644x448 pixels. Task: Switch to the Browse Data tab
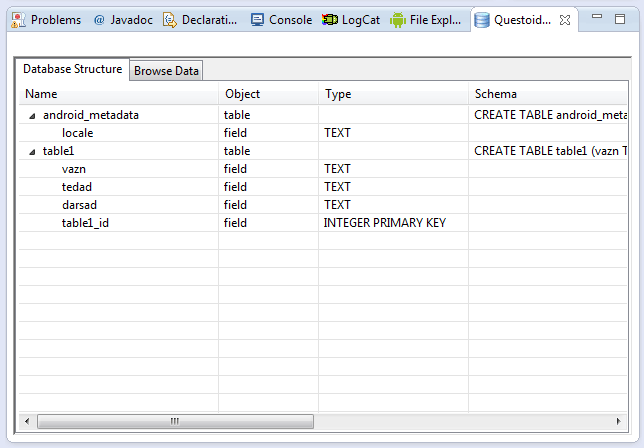[x=166, y=71]
